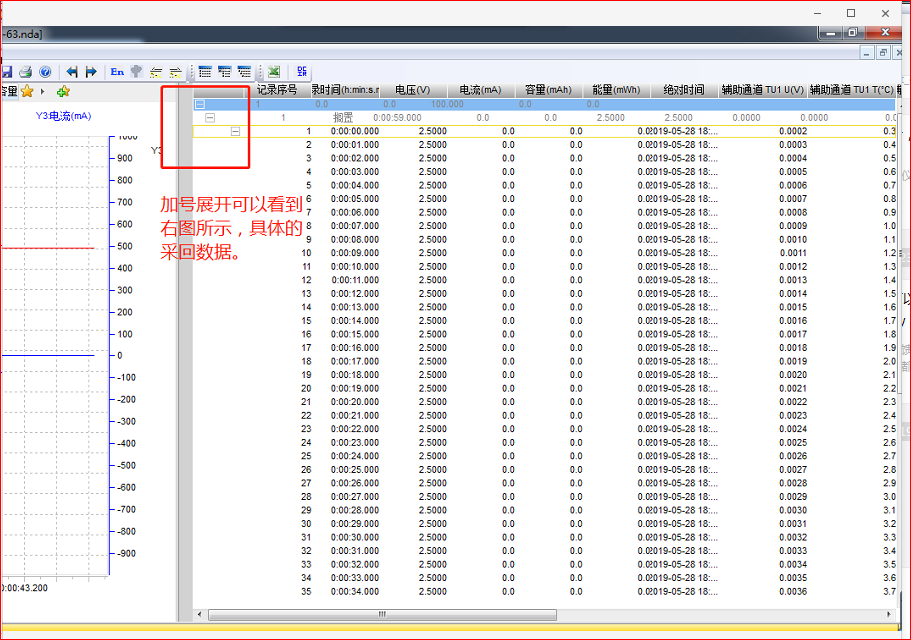The image size is (911, 640).
Task: Click the step duration 0:00:59.000
Action: tap(397, 117)
